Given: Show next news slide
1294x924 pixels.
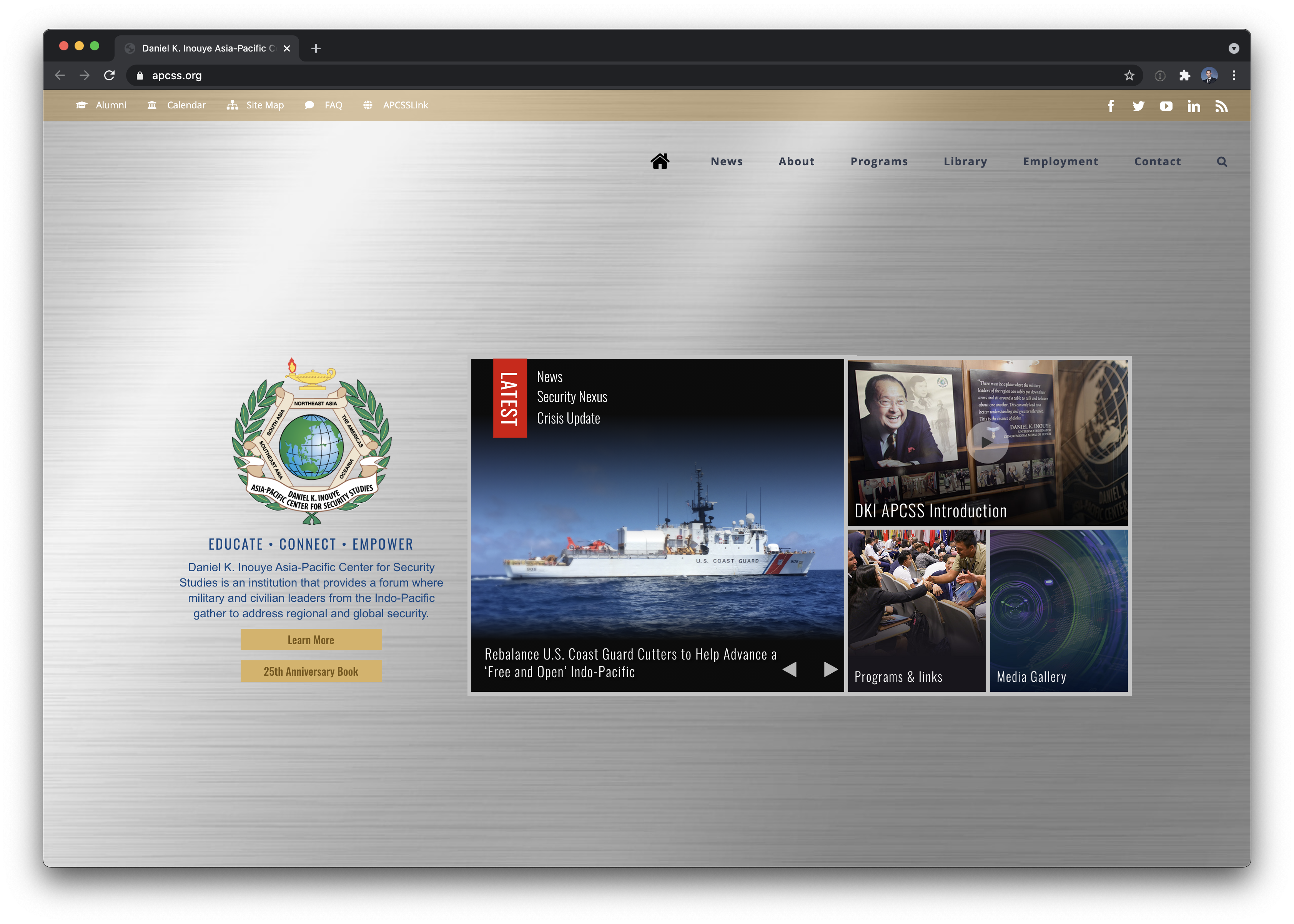Looking at the screenshot, I should (831, 670).
